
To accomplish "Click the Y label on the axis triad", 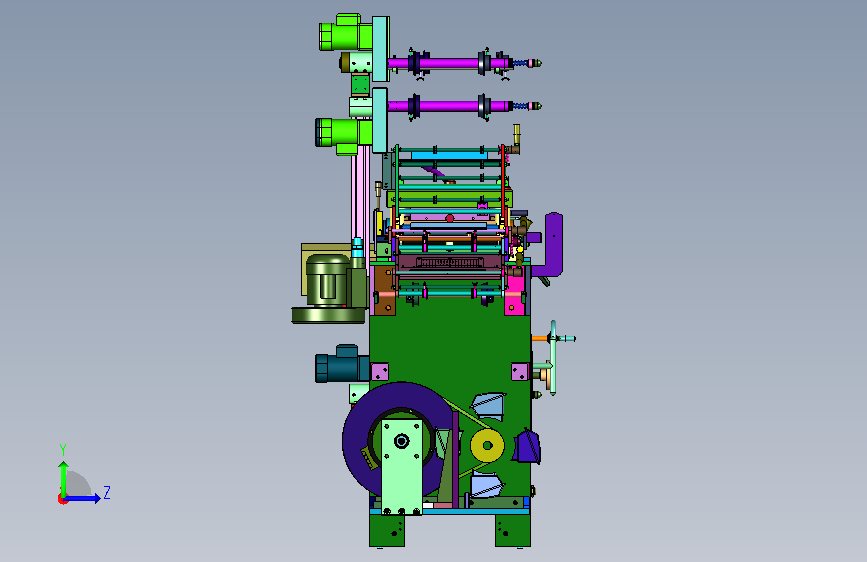I will [x=63, y=450].
